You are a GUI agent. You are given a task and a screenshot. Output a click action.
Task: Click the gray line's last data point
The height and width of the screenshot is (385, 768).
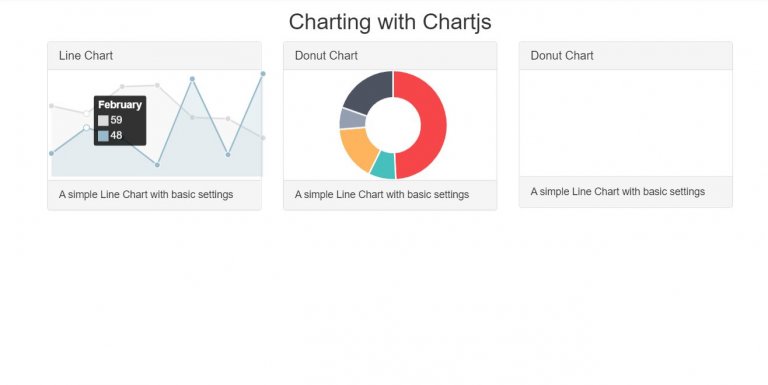(x=263, y=138)
